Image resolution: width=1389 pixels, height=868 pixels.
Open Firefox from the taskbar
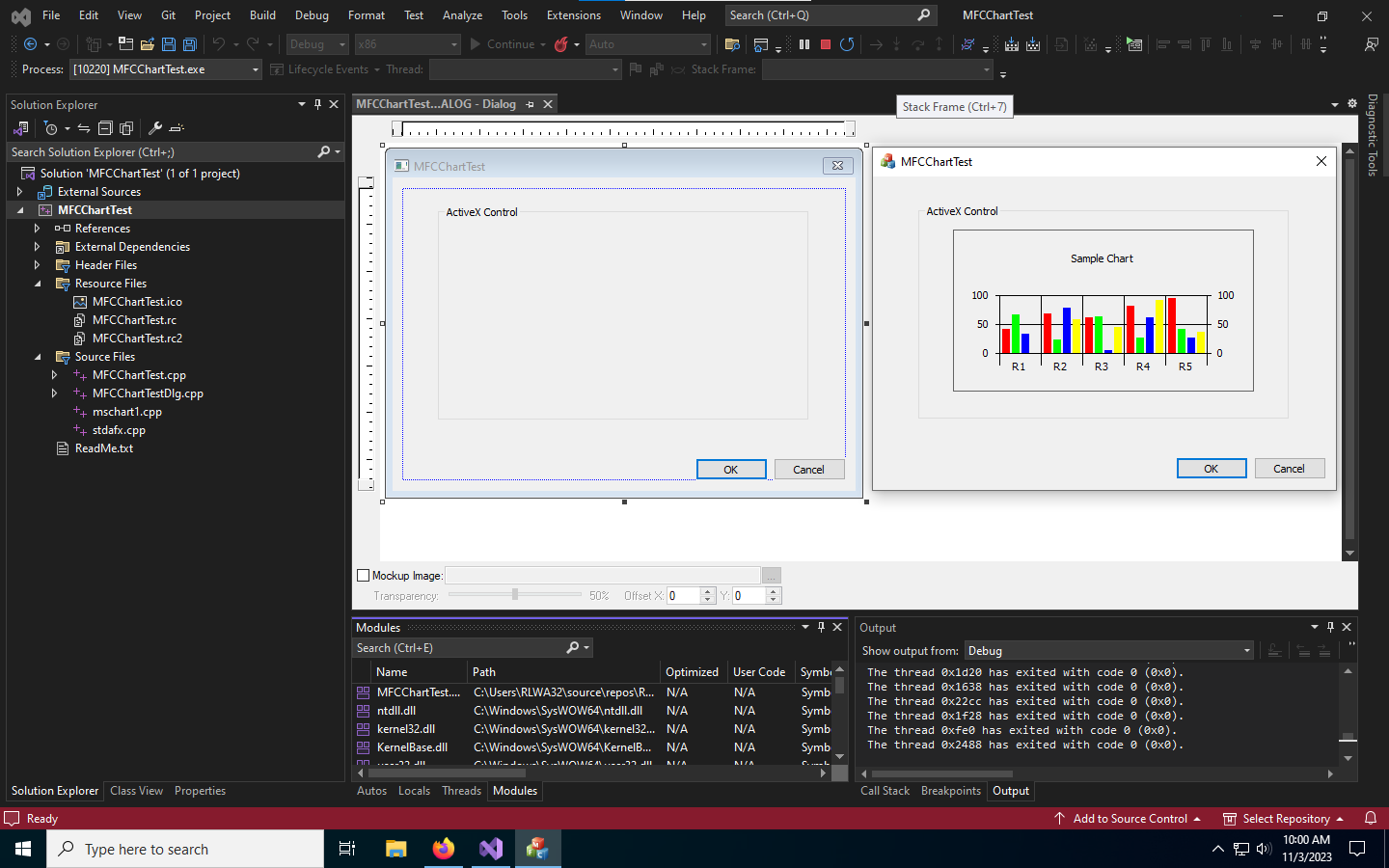[x=444, y=849]
